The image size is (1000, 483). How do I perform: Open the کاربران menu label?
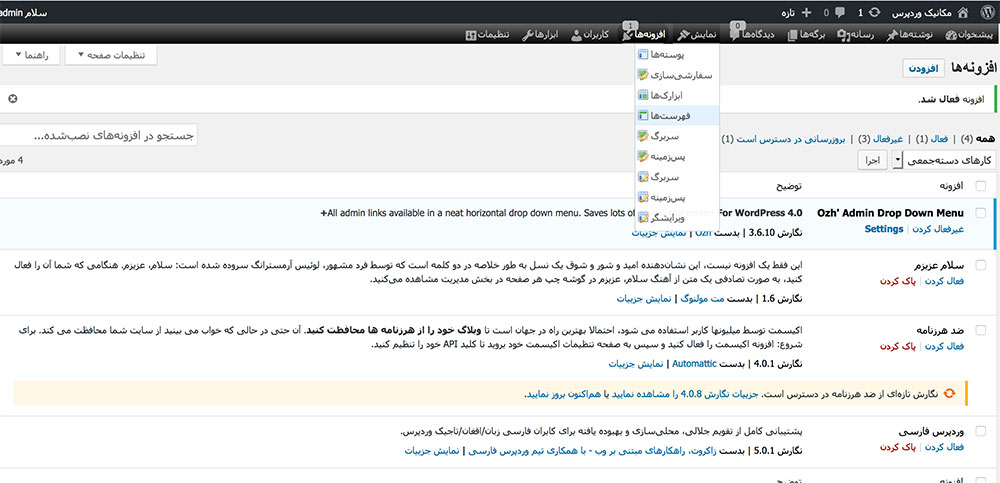pos(596,35)
